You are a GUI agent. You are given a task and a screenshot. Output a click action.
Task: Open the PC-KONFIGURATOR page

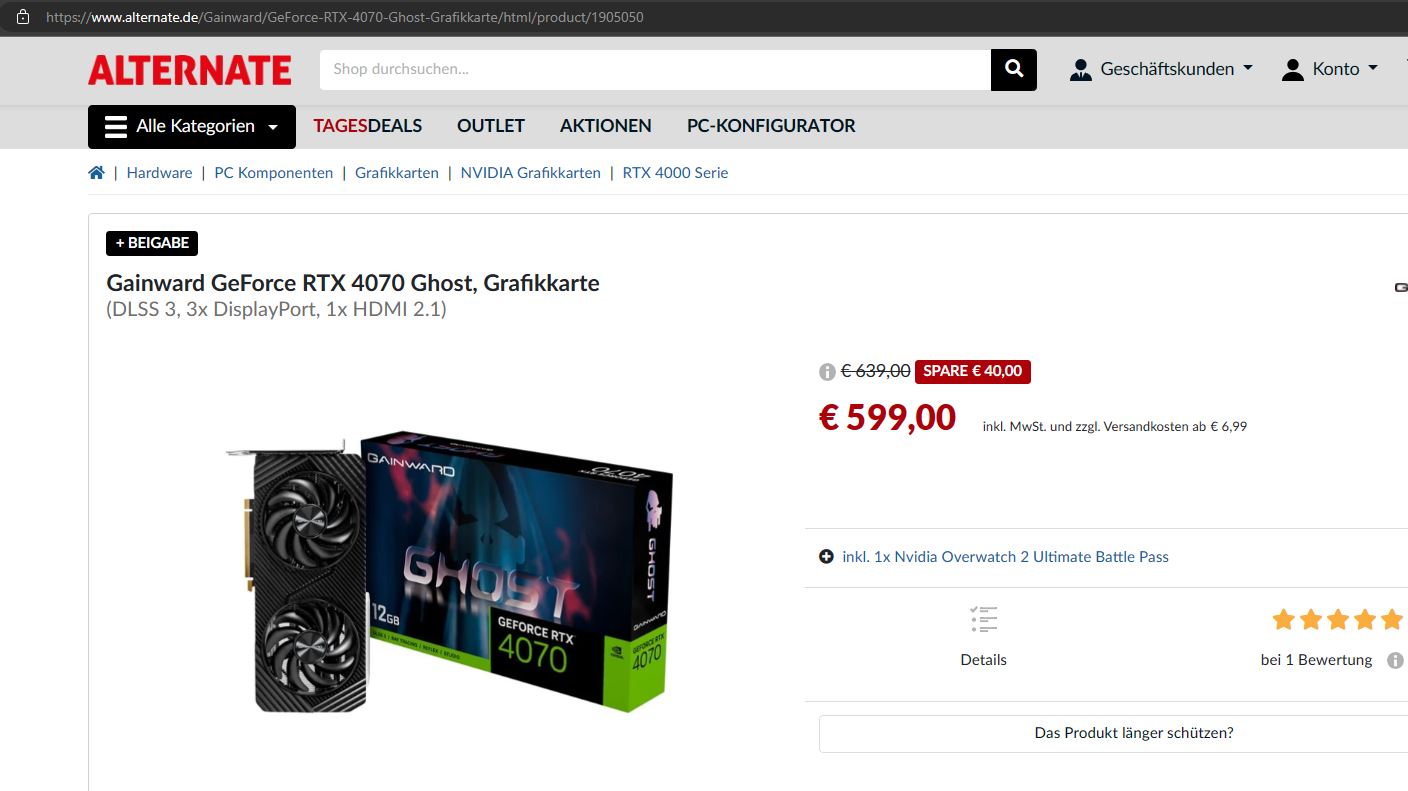(771, 126)
